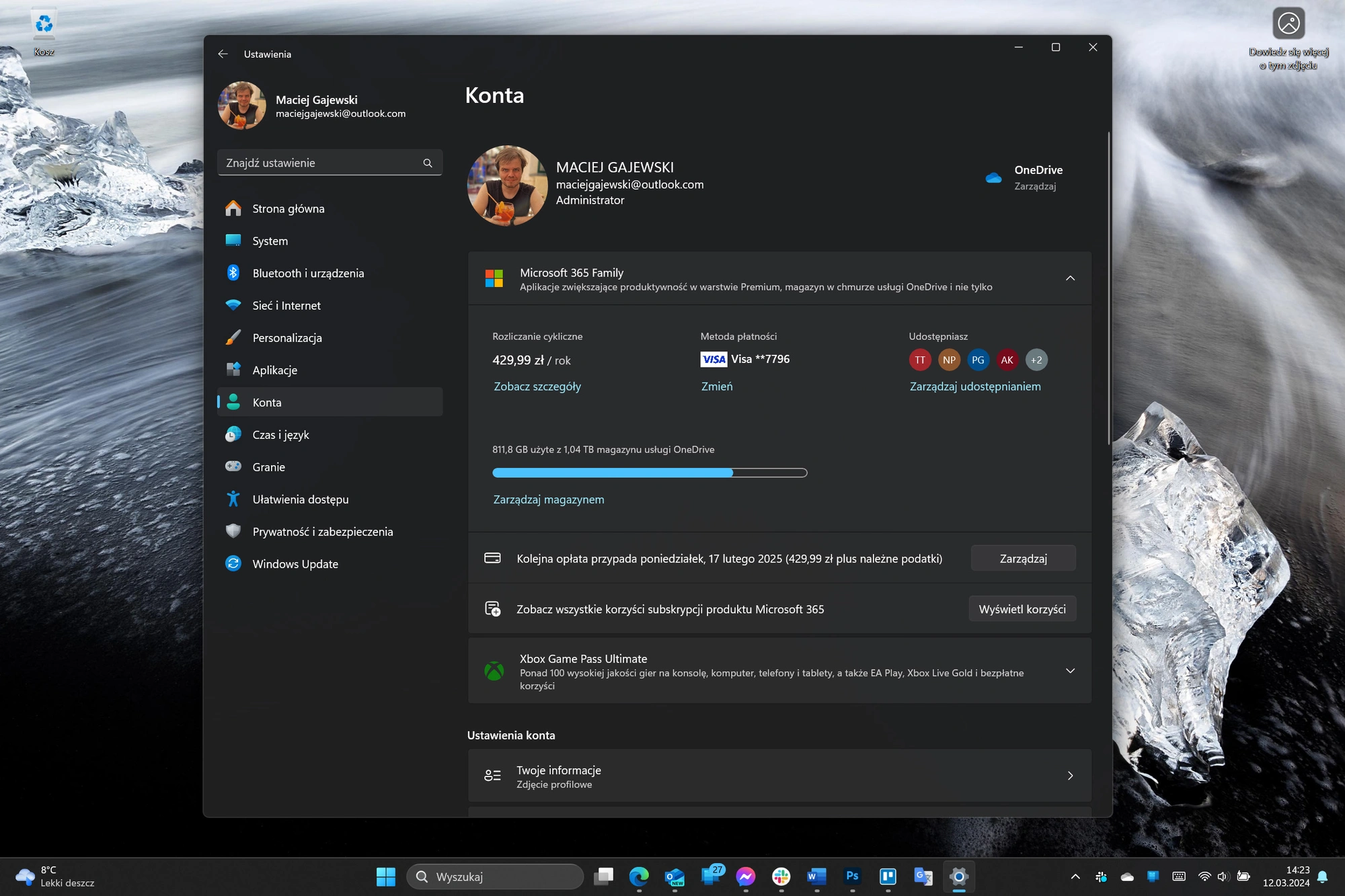The image size is (1345, 896).
Task: Click the NP shared-member avatar
Action: click(x=949, y=360)
